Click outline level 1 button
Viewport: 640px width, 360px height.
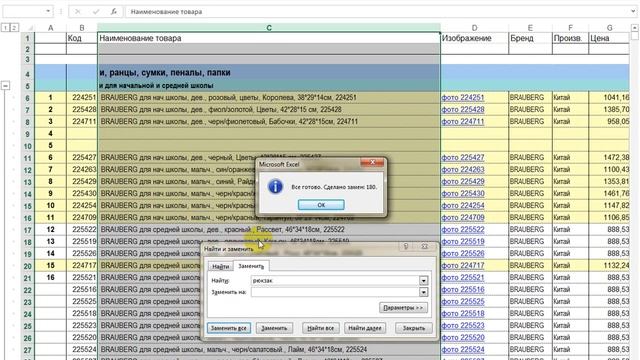[x=5, y=27]
